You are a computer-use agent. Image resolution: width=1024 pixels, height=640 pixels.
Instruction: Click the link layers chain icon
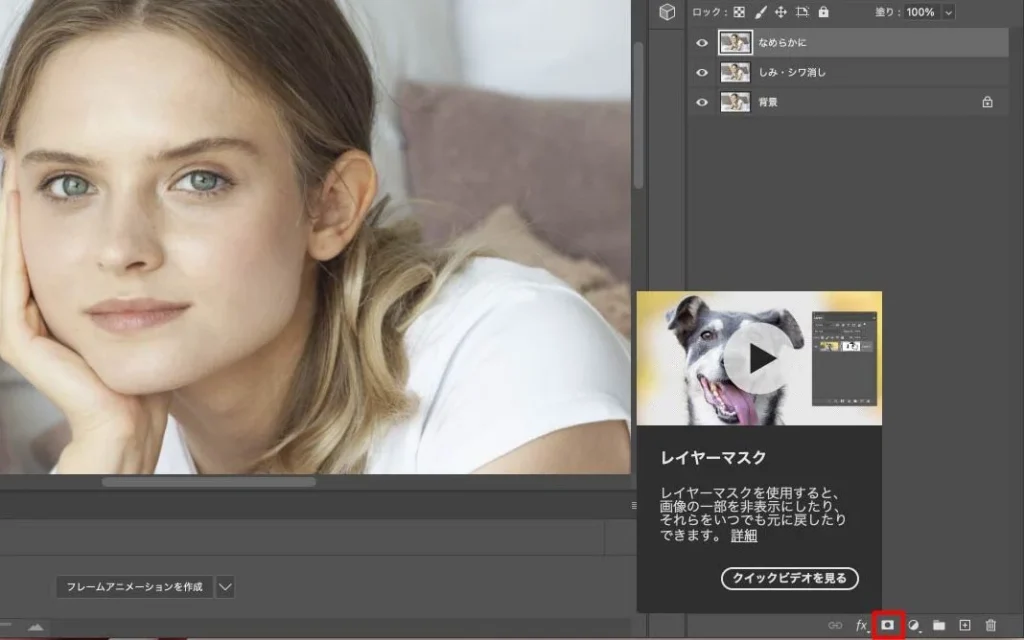[835, 625]
